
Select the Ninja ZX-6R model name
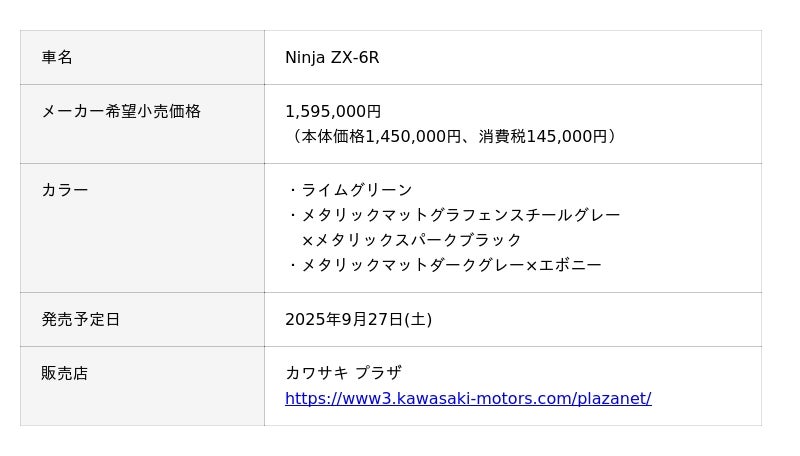coord(332,57)
